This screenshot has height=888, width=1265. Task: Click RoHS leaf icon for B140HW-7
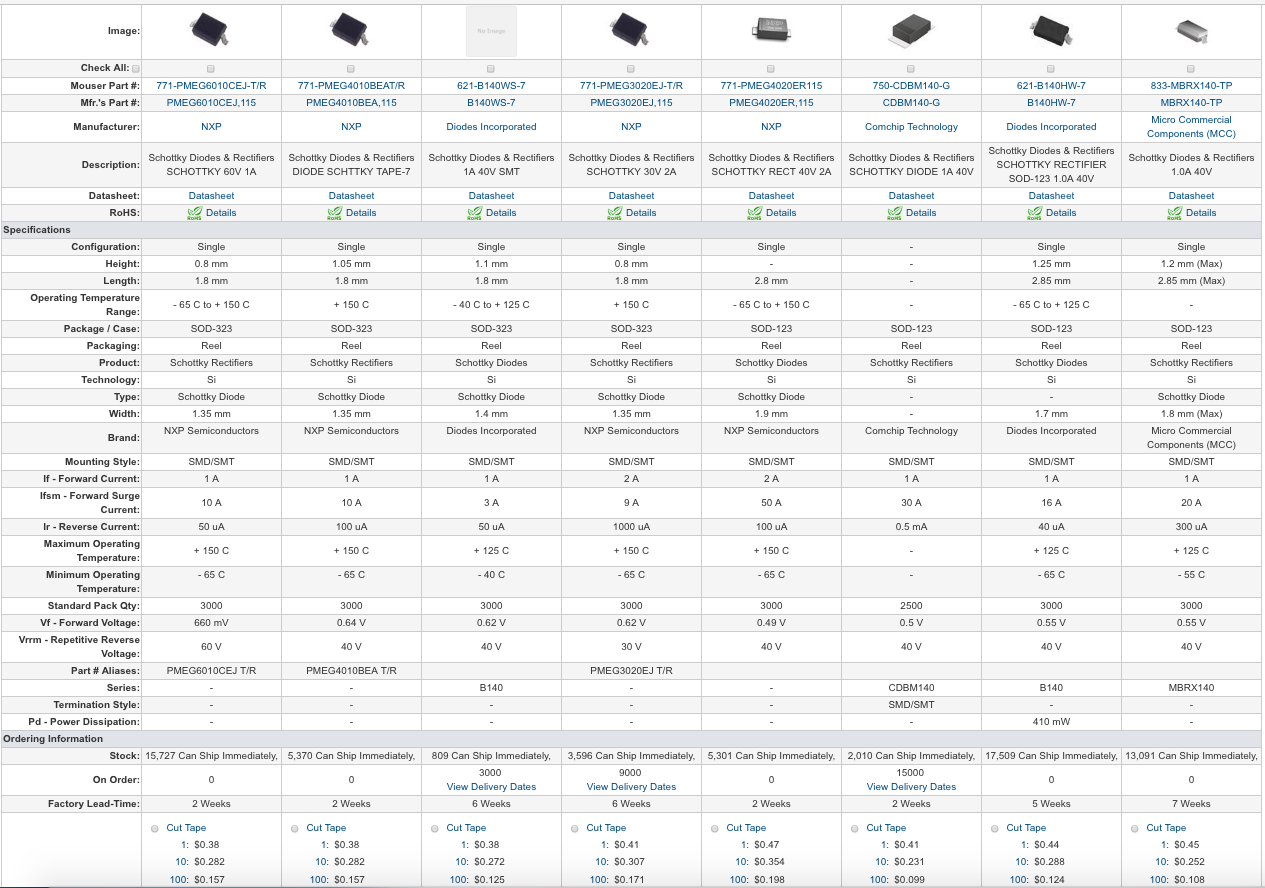point(1034,212)
